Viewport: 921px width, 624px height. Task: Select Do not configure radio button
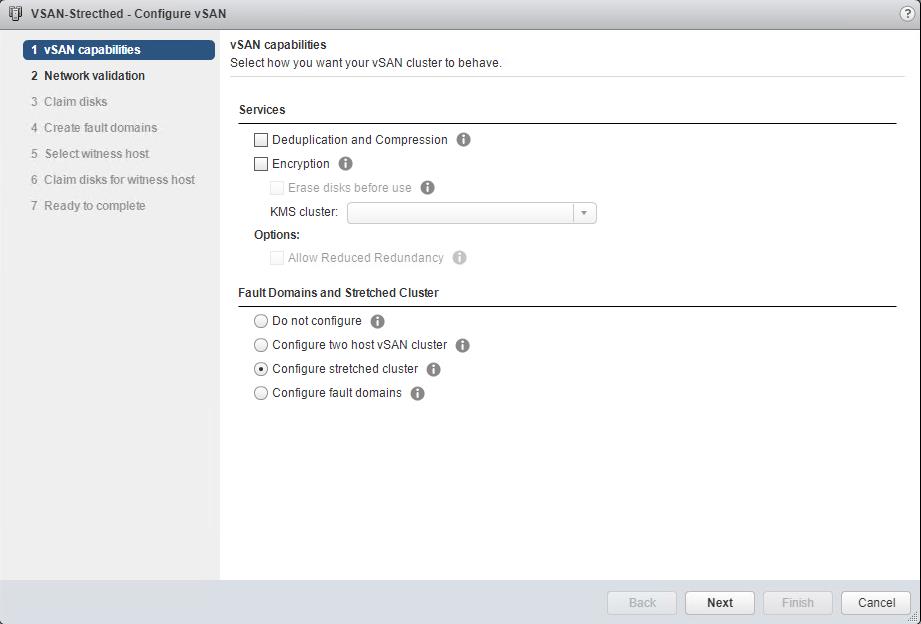click(261, 321)
